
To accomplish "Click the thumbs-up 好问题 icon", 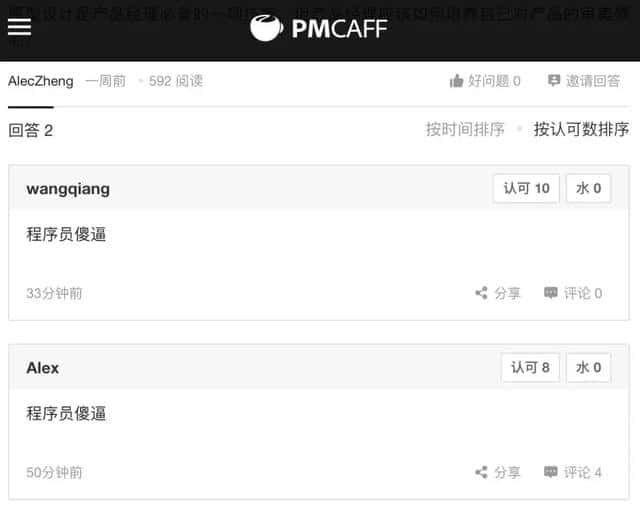I will click(x=456, y=81).
